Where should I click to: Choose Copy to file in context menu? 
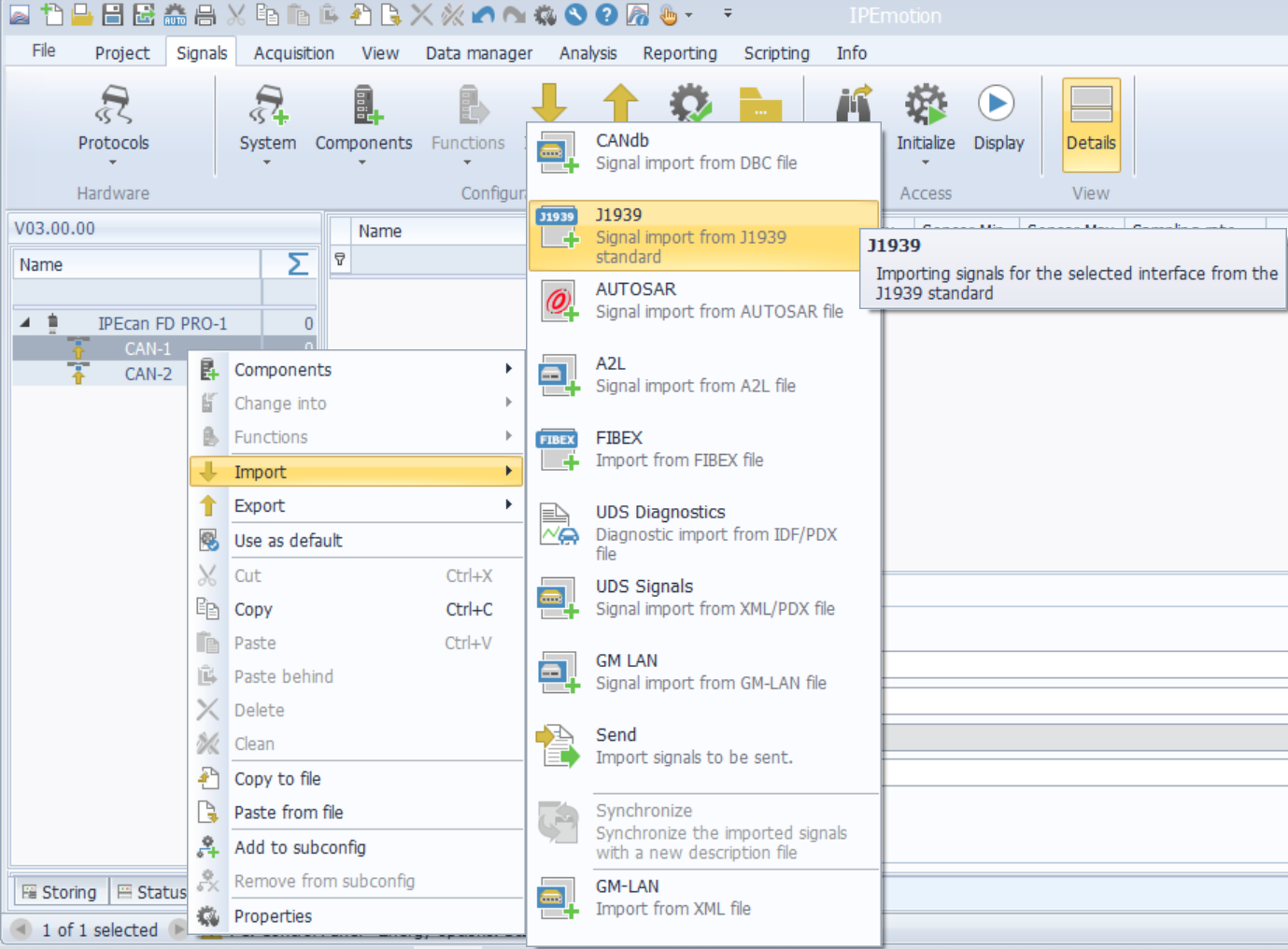(356, 779)
